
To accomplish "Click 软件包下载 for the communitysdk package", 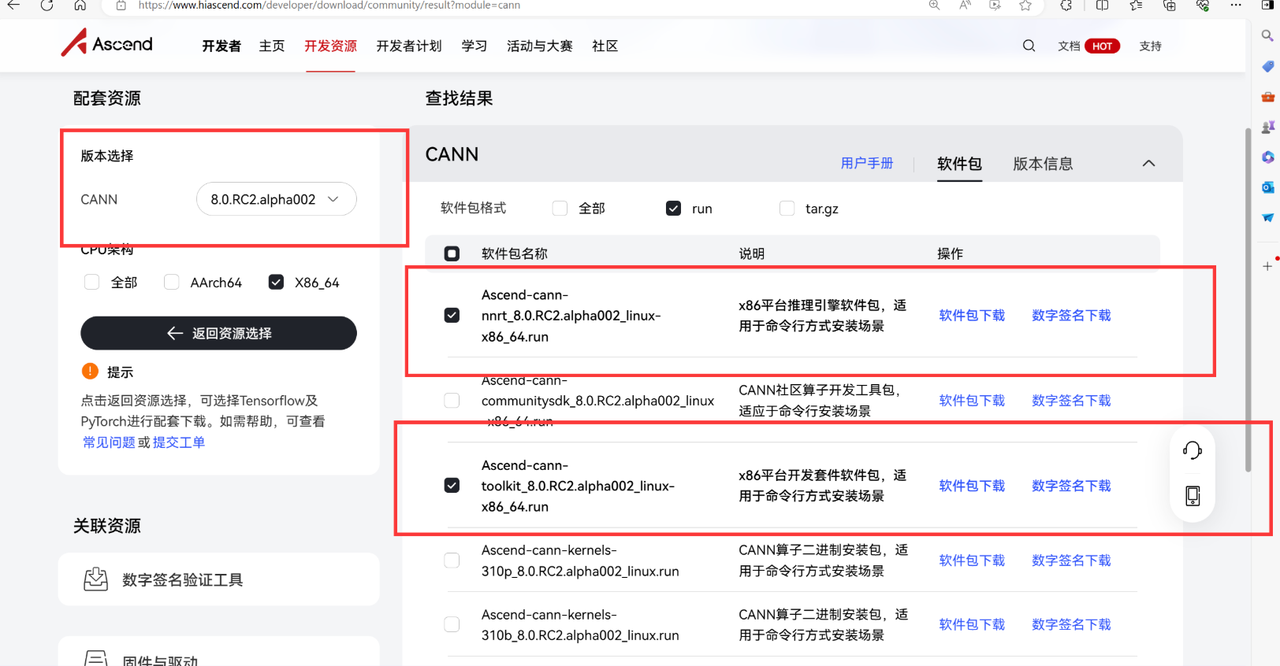I will click(x=972, y=400).
